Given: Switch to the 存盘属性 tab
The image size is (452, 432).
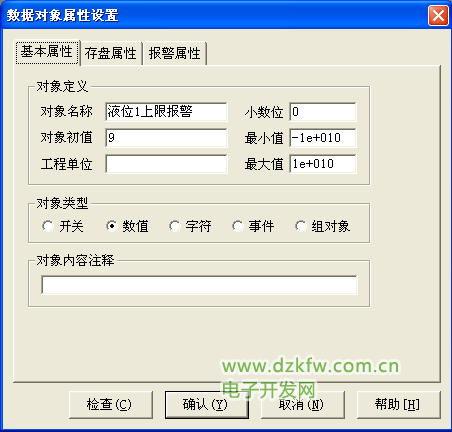Looking at the screenshot, I should [111, 54].
